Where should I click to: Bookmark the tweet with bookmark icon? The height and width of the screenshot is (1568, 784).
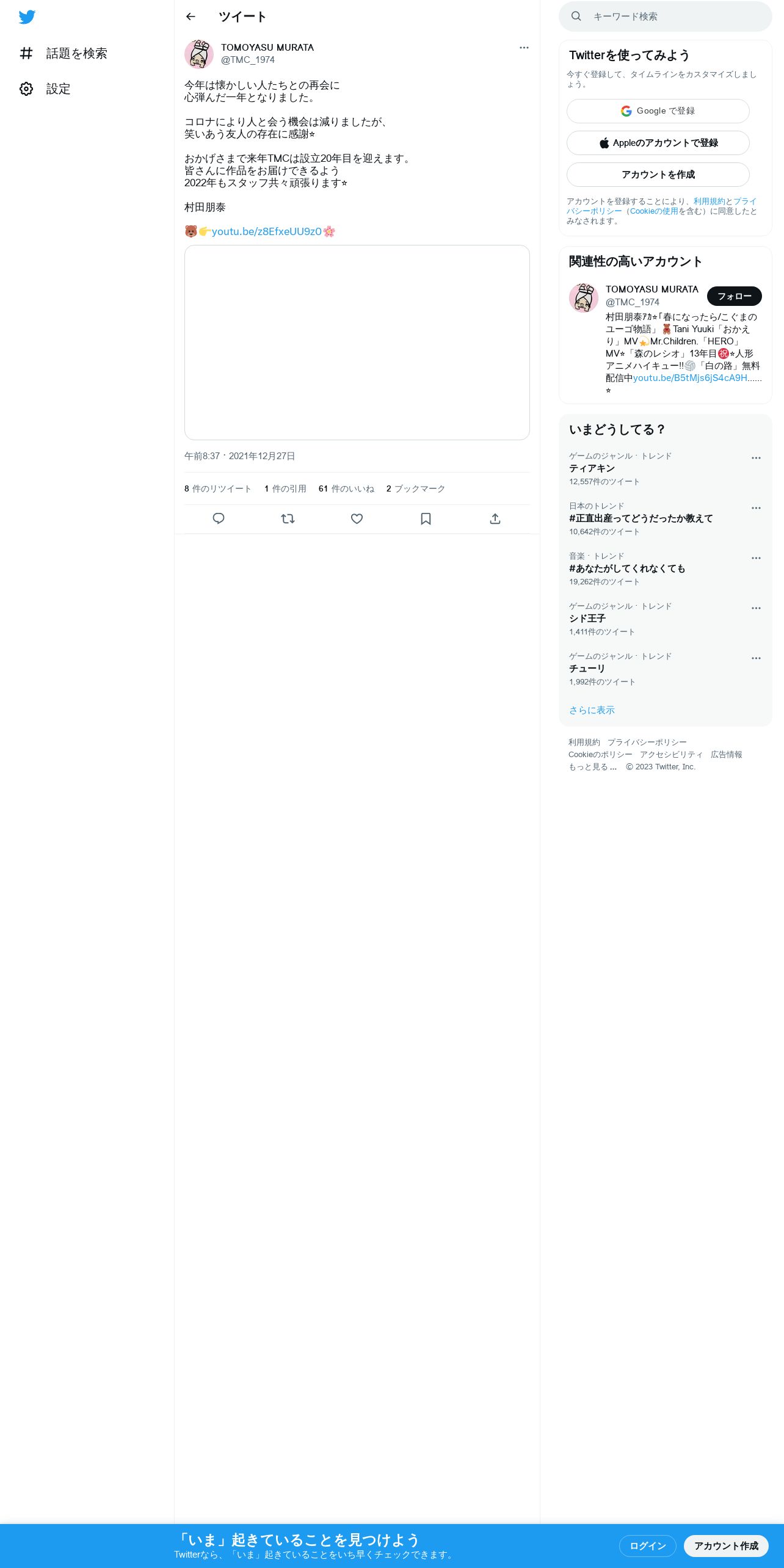click(426, 519)
